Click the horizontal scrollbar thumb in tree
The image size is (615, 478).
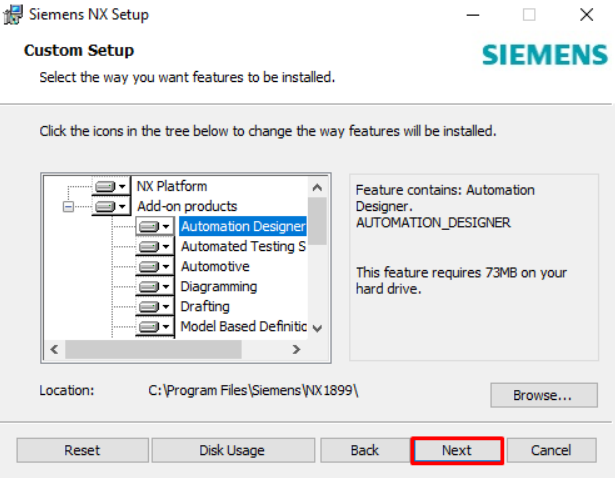pos(153,349)
